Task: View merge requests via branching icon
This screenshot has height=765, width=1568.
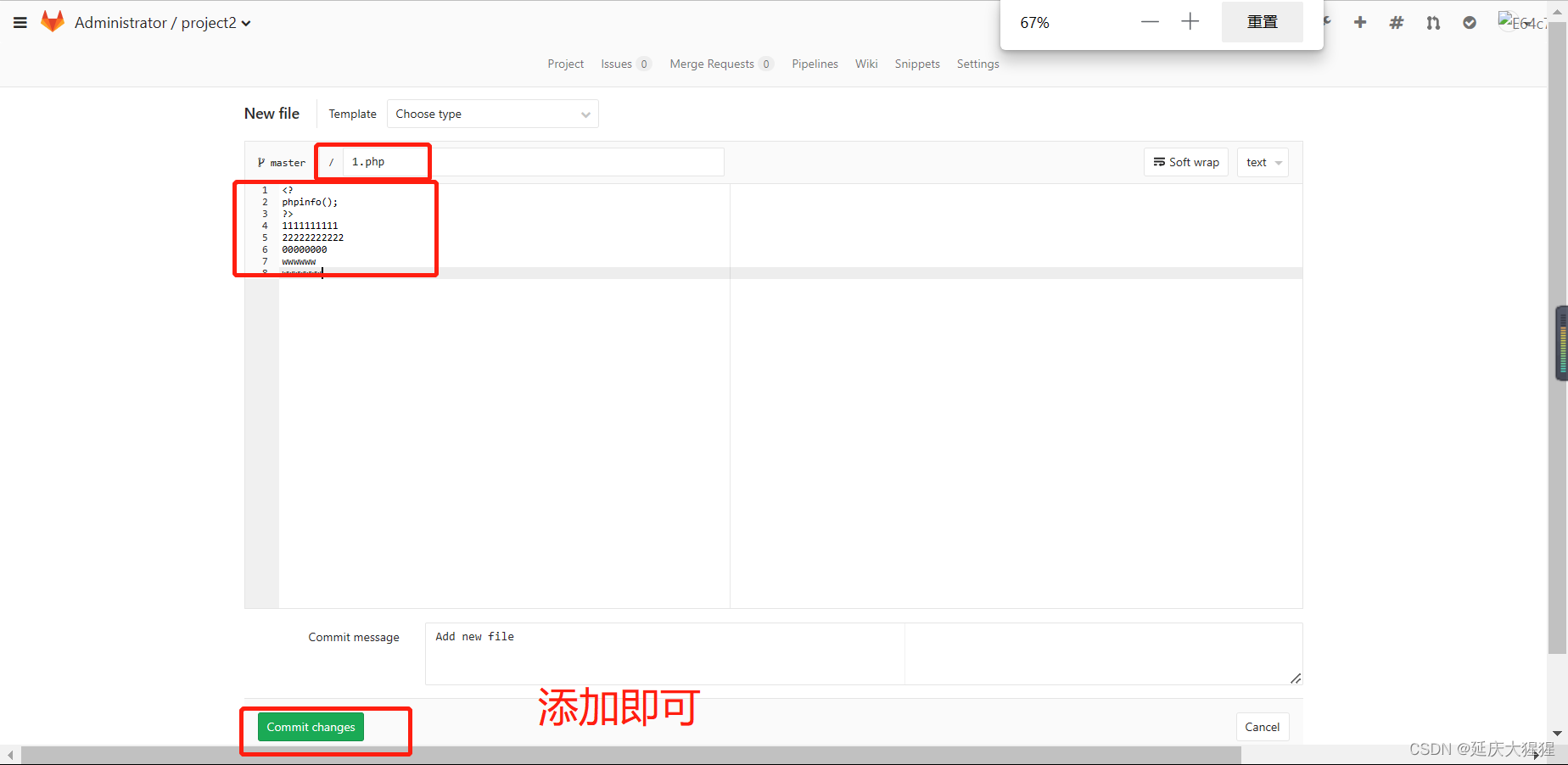Action: (x=1432, y=22)
